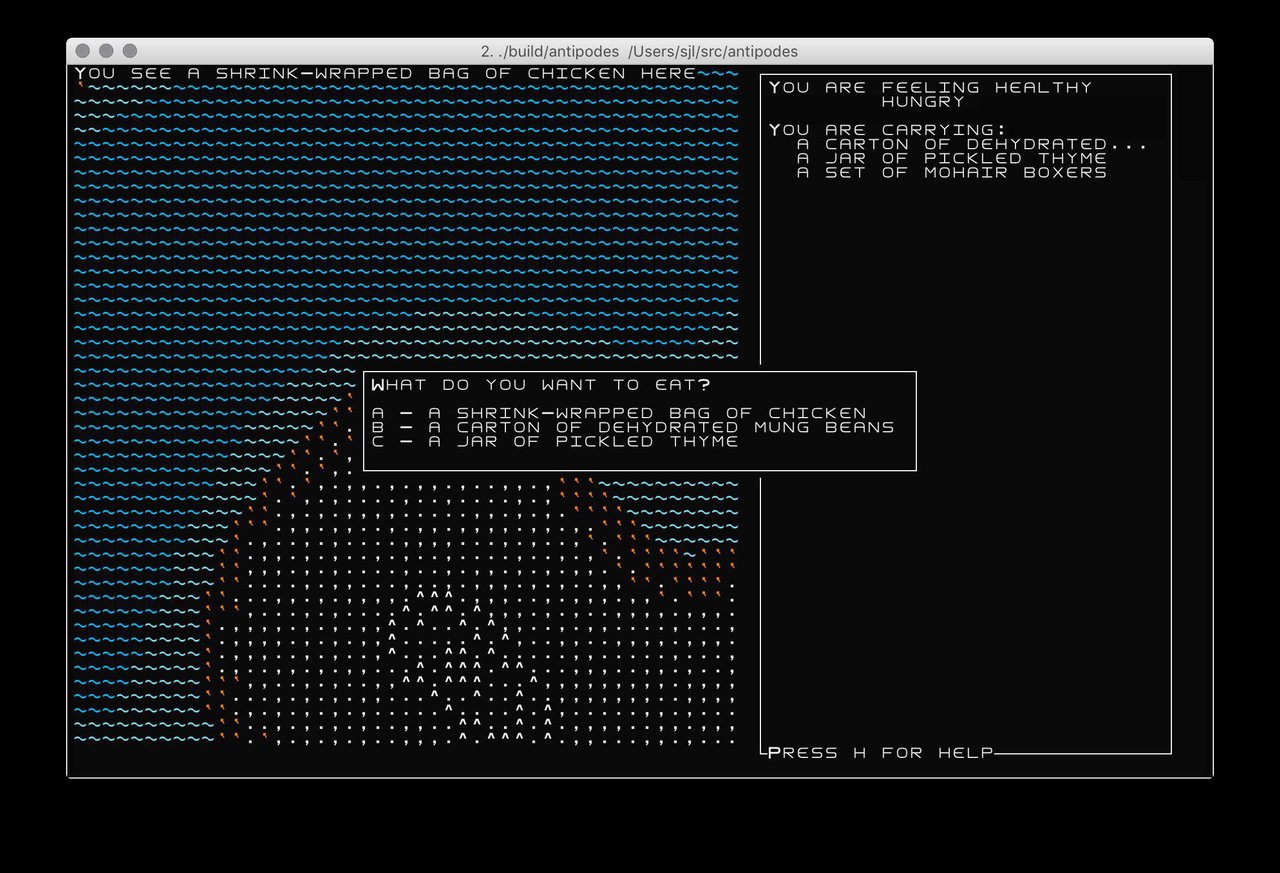The image size is (1280, 873).
Task: Choose option C jar of pickled thyme
Action: (555, 441)
